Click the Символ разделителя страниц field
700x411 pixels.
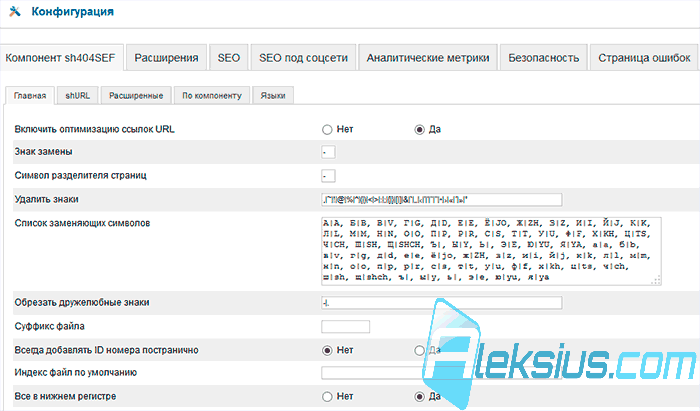tap(328, 176)
